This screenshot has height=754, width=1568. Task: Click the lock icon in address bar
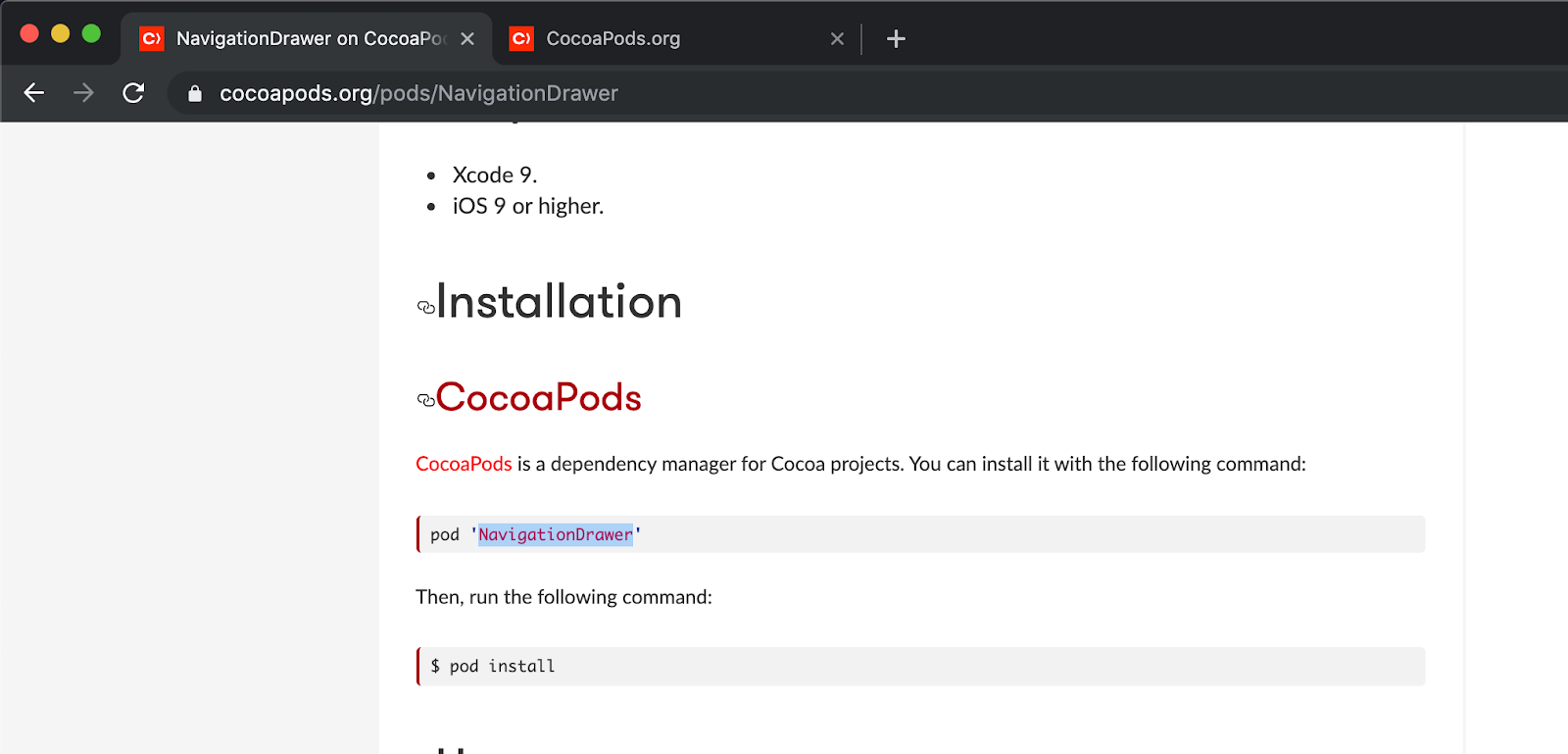[x=195, y=94]
